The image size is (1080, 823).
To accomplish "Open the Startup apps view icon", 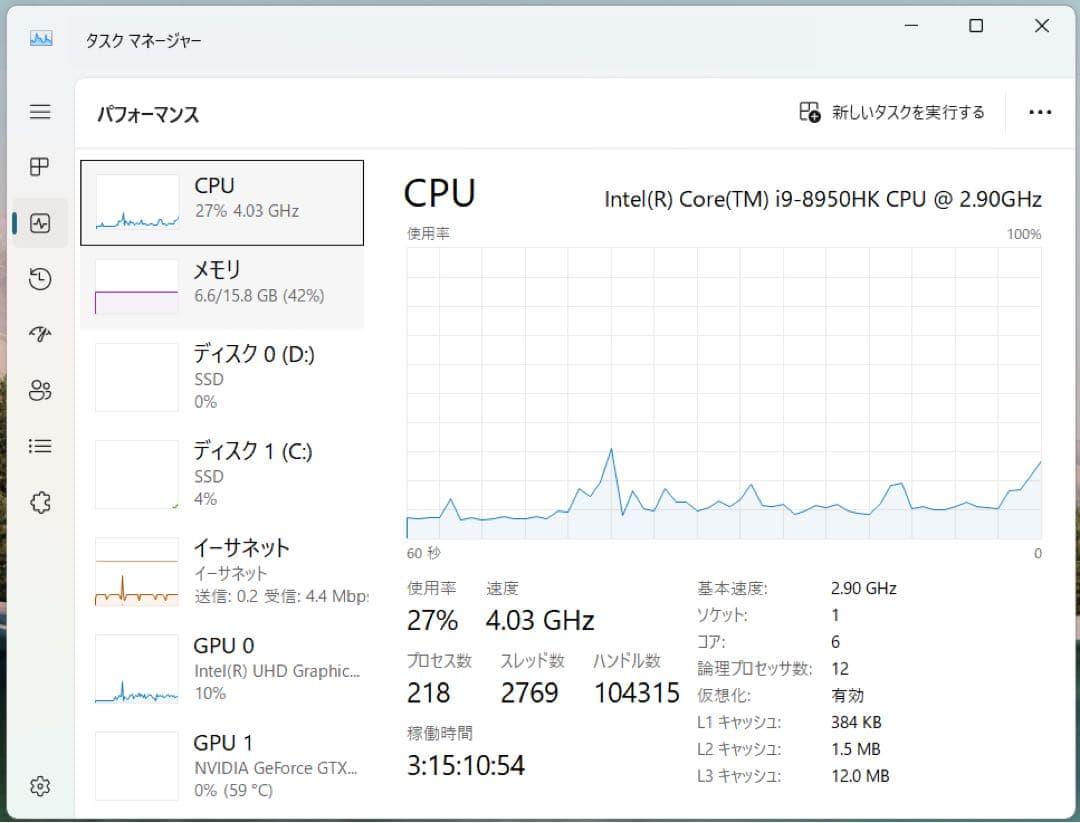I will coord(40,335).
